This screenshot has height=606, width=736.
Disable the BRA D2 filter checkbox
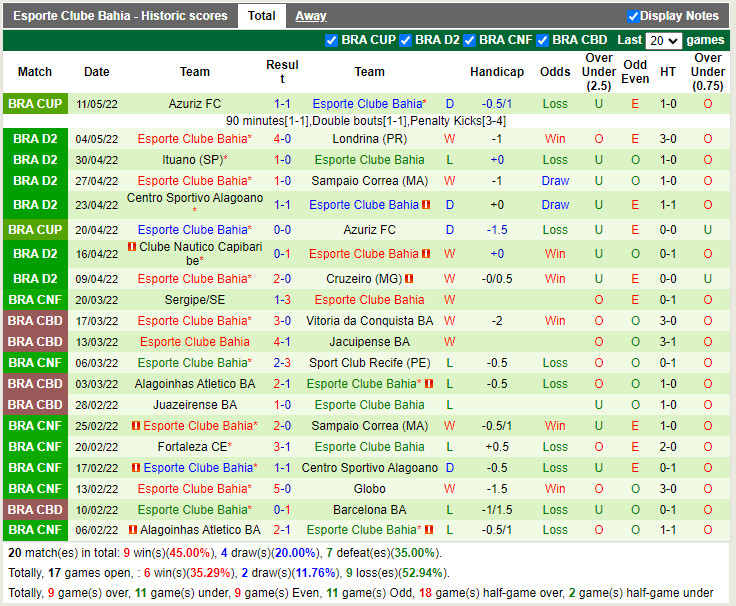[406, 40]
